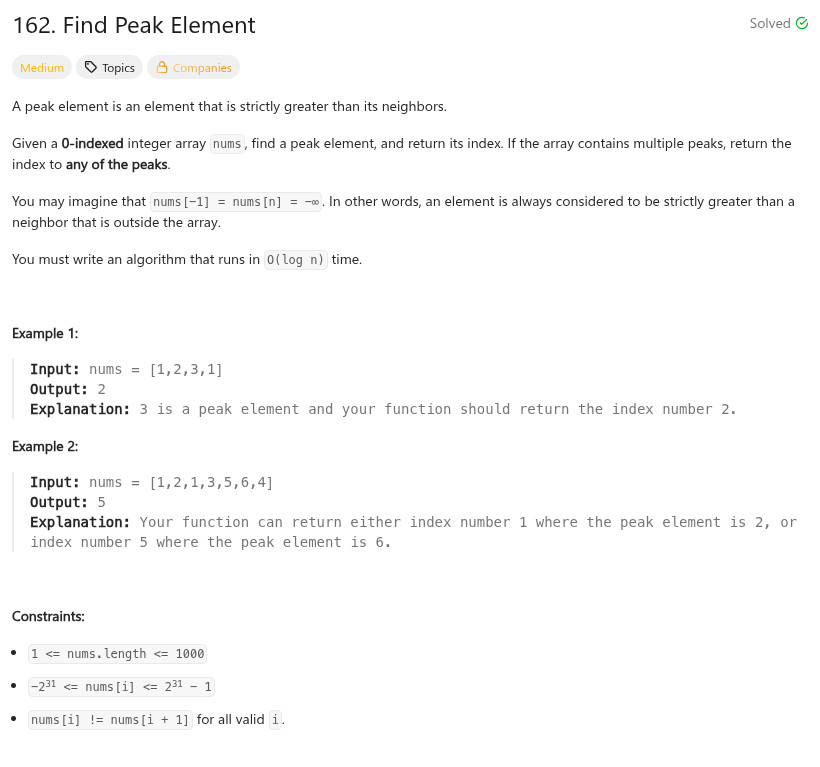Click the "162. Find Peak Element" title
The image size is (820, 767).
pyautogui.click(x=134, y=25)
